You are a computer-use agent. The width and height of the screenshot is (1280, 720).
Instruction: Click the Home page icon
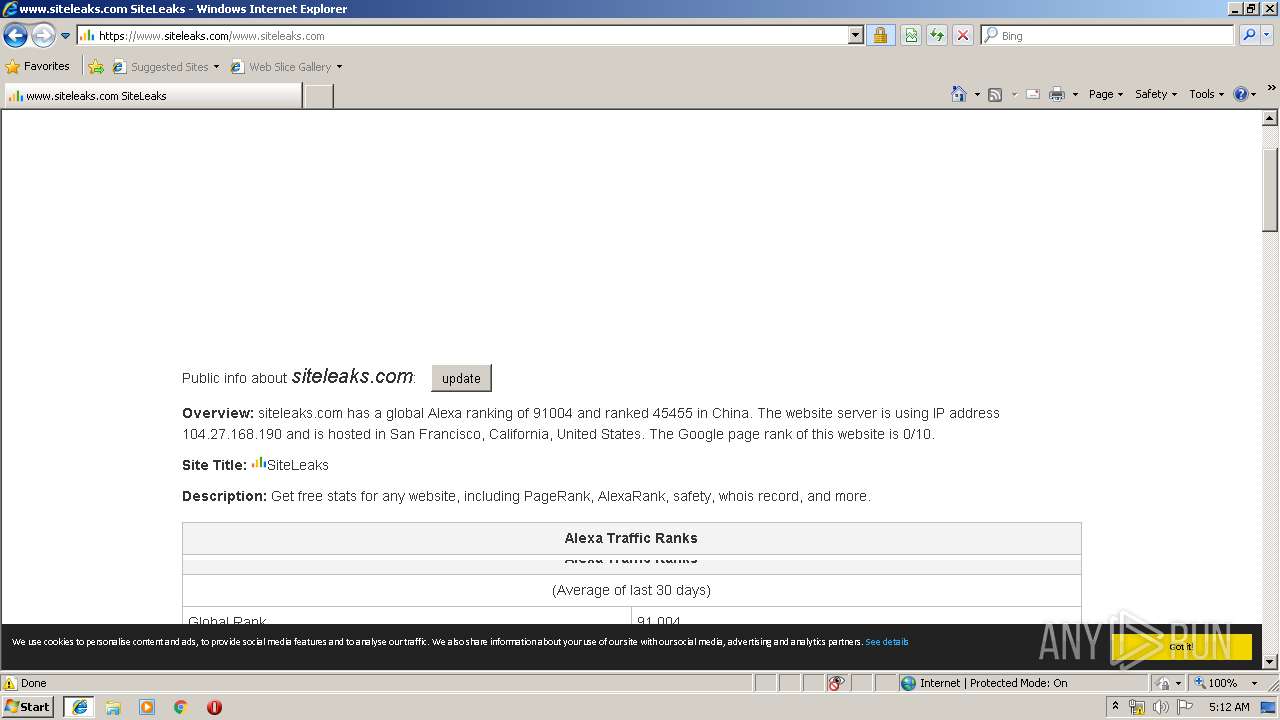coord(958,94)
